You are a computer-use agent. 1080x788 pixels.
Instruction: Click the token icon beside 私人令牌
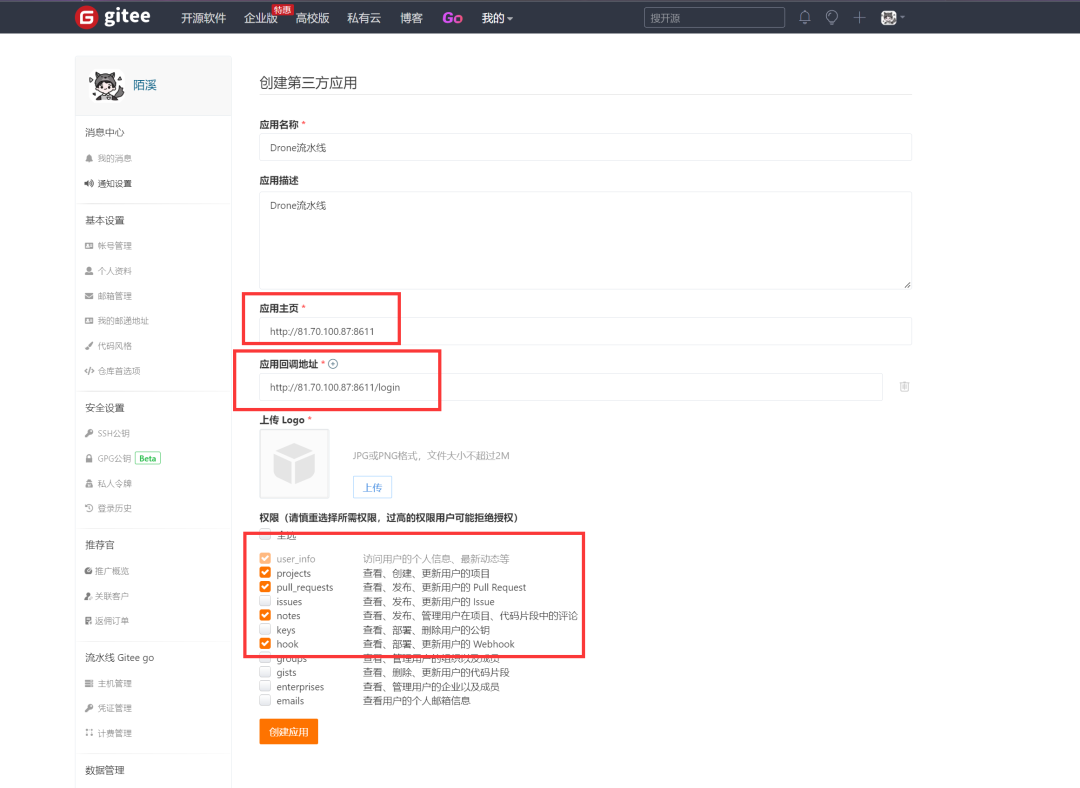pyautogui.click(x=89, y=484)
